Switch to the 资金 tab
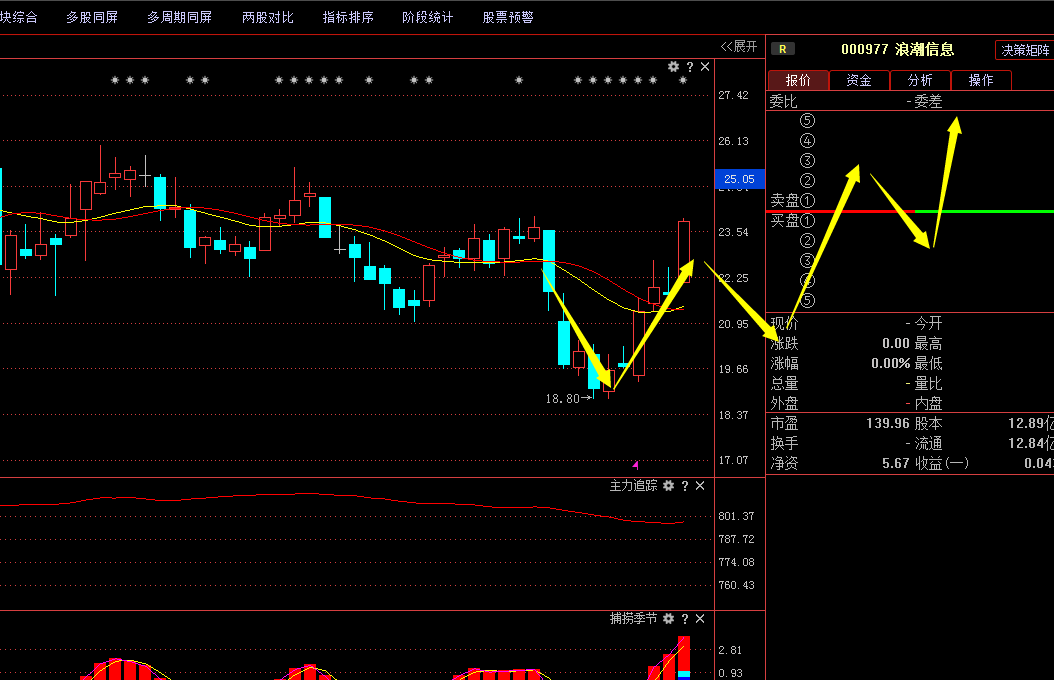Image resolution: width=1054 pixels, height=680 pixels. tap(859, 80)
